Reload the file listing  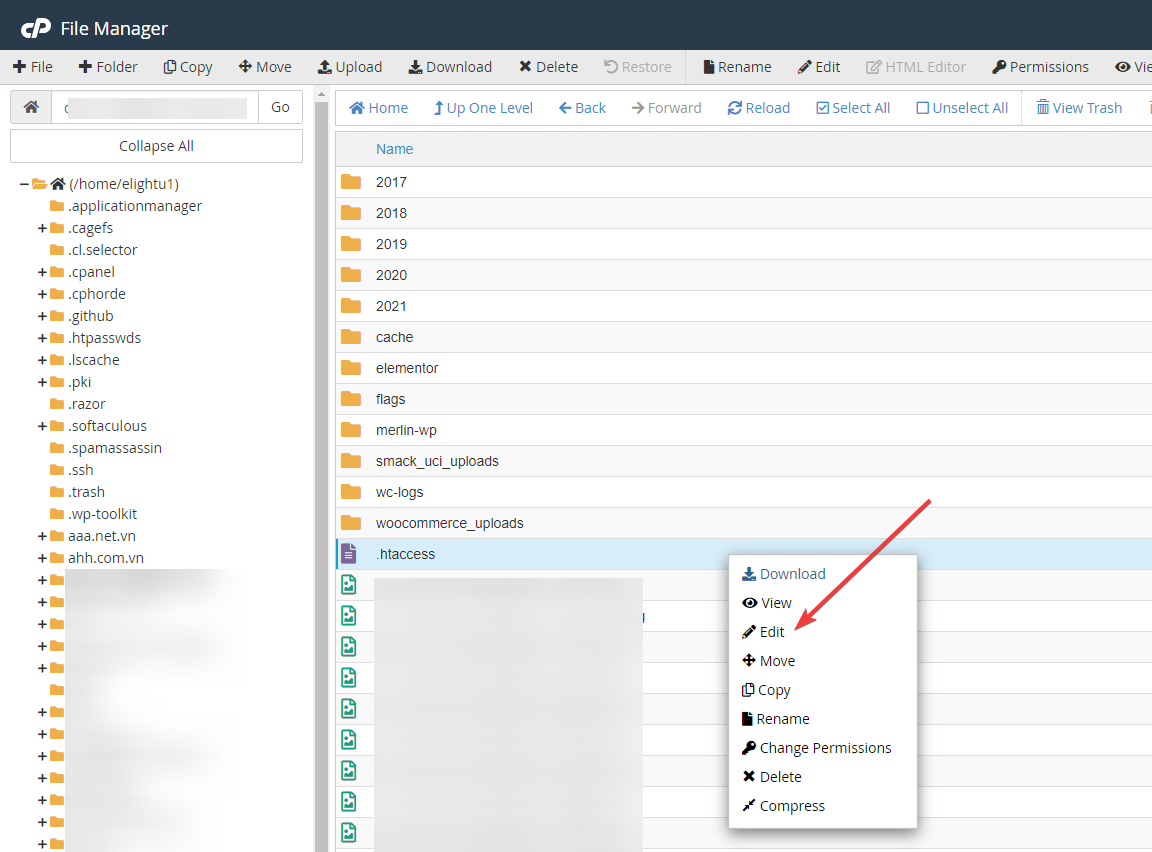(758, 108)
